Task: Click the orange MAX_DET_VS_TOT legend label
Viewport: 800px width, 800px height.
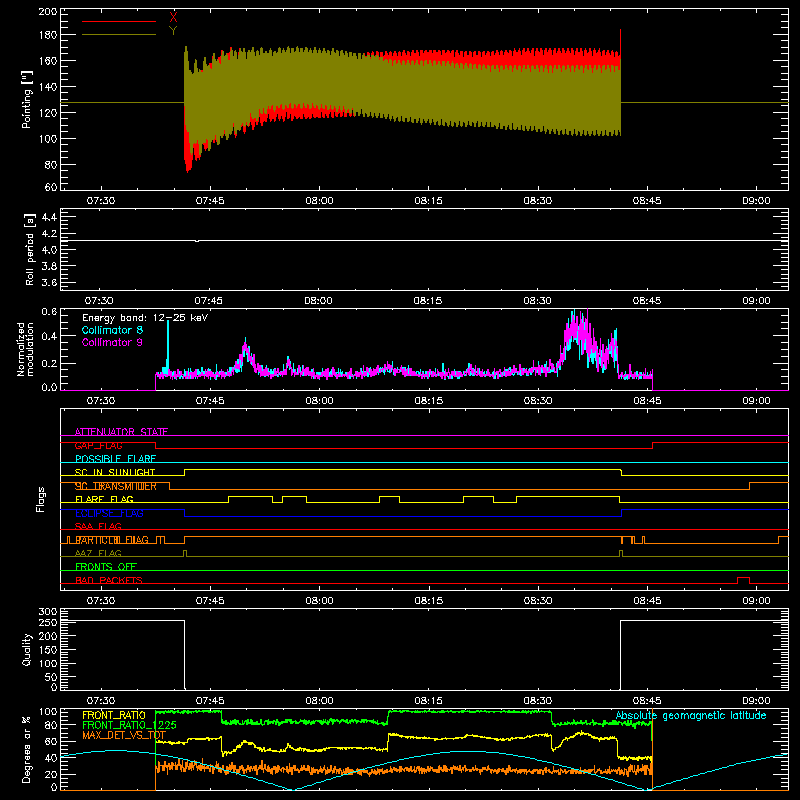Action: [x=124, y=735]
